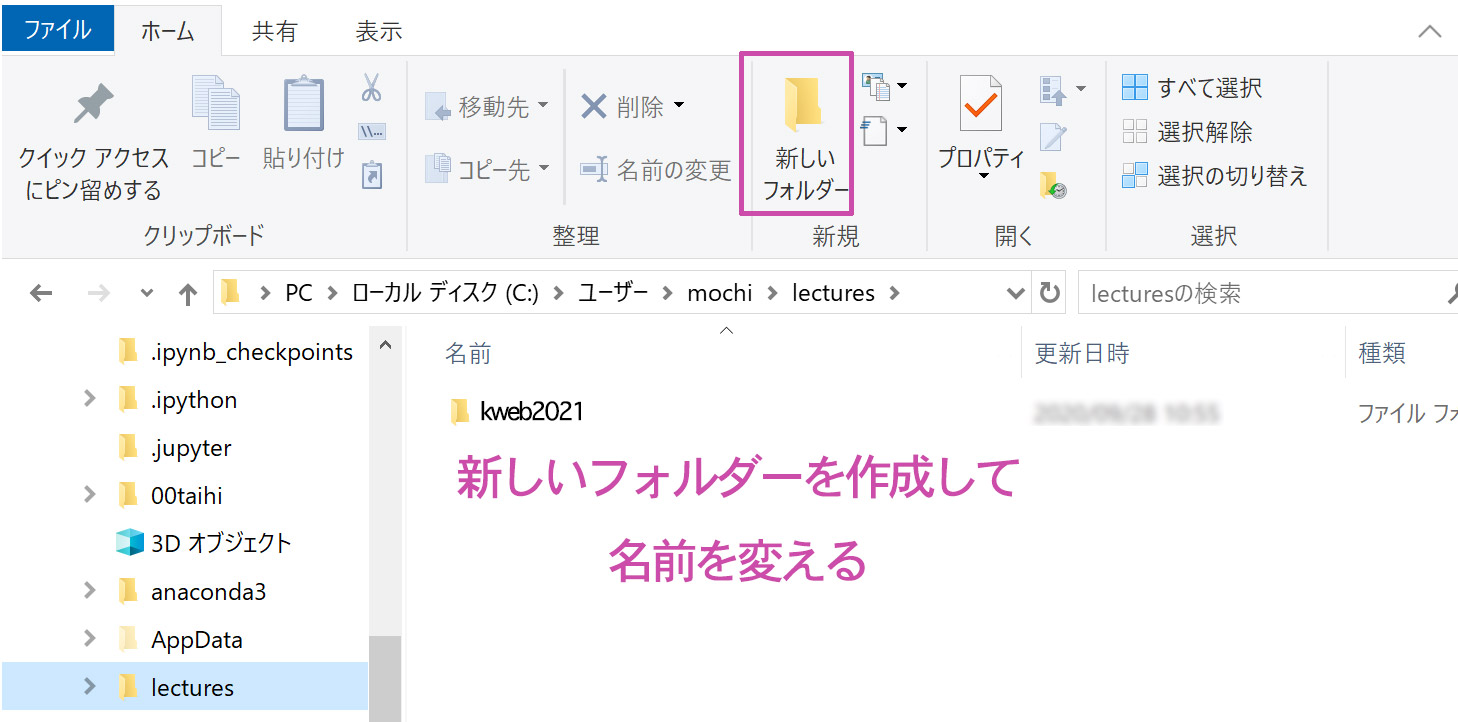Click Select all (すべて選択)
The width and height of the screenshot is (1458, 722).
[x=1191, y=88]
